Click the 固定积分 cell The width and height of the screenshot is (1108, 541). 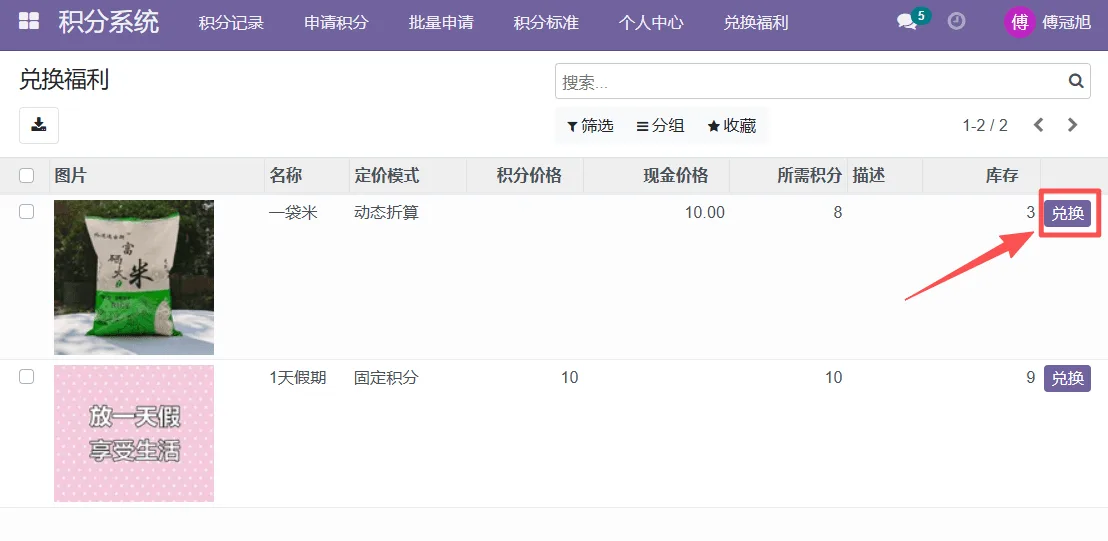[x=387, y=378]
